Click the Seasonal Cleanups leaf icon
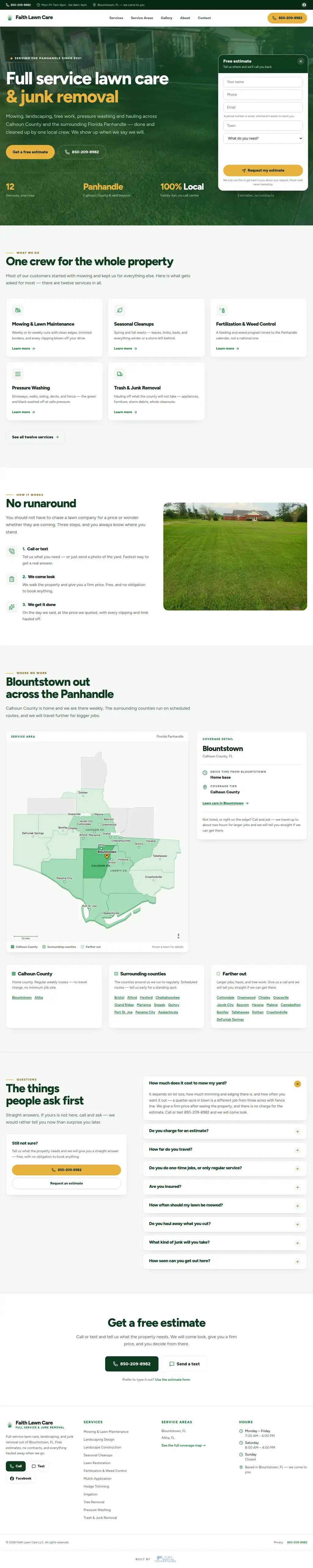 pos(119,310)
